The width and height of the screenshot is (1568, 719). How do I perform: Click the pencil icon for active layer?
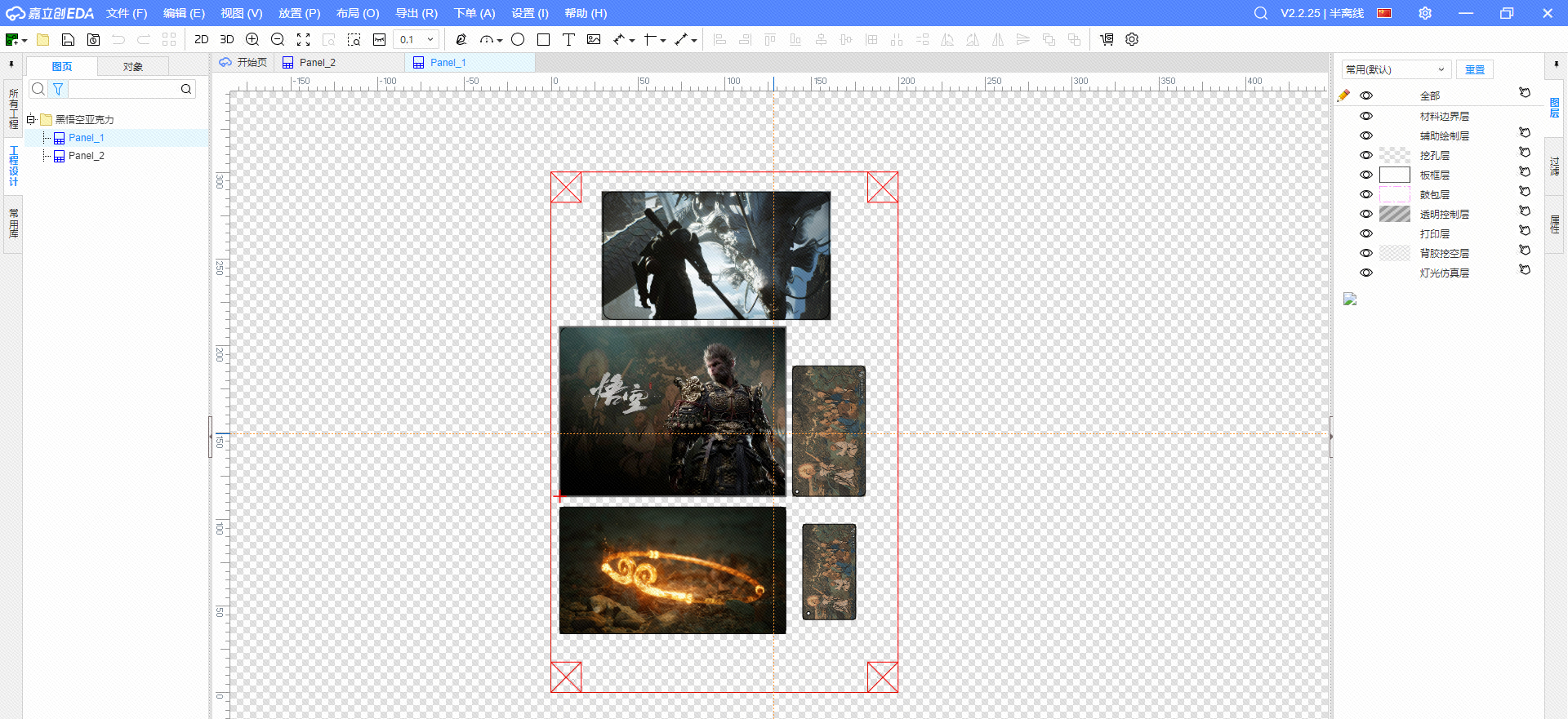(x=1343, y=95)
